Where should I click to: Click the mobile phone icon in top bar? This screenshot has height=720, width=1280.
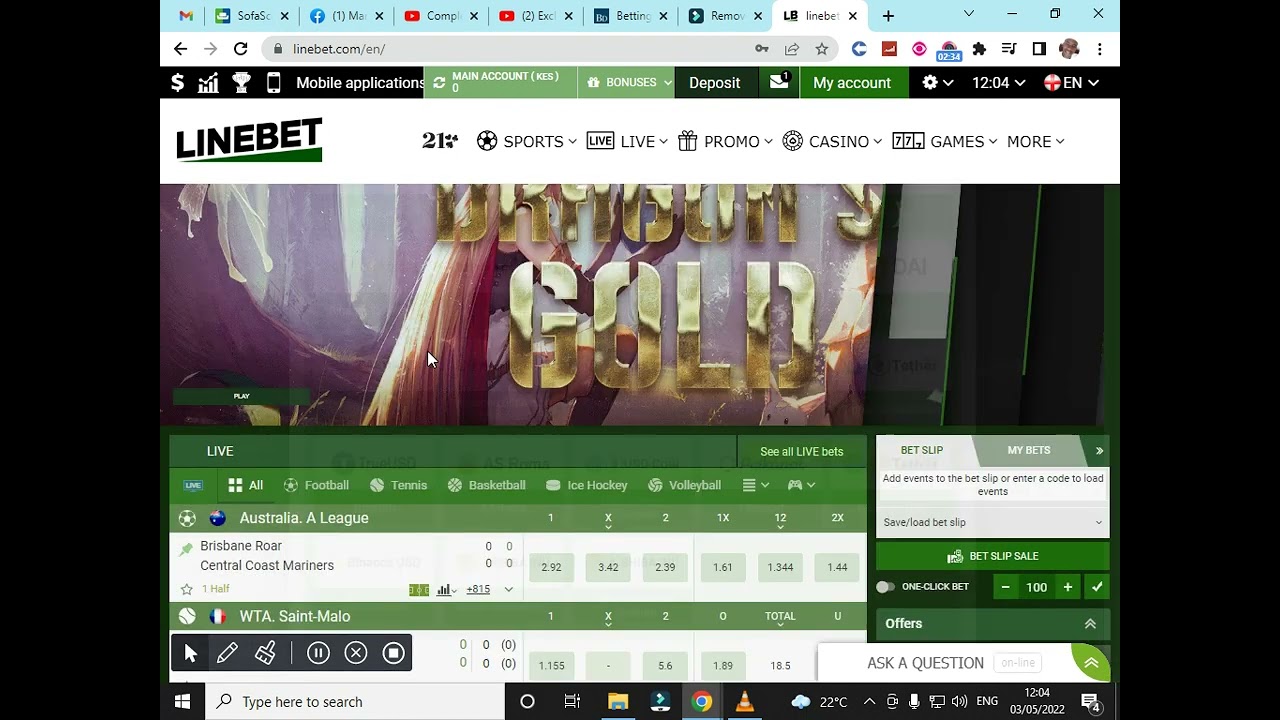[x=274, y=83]
